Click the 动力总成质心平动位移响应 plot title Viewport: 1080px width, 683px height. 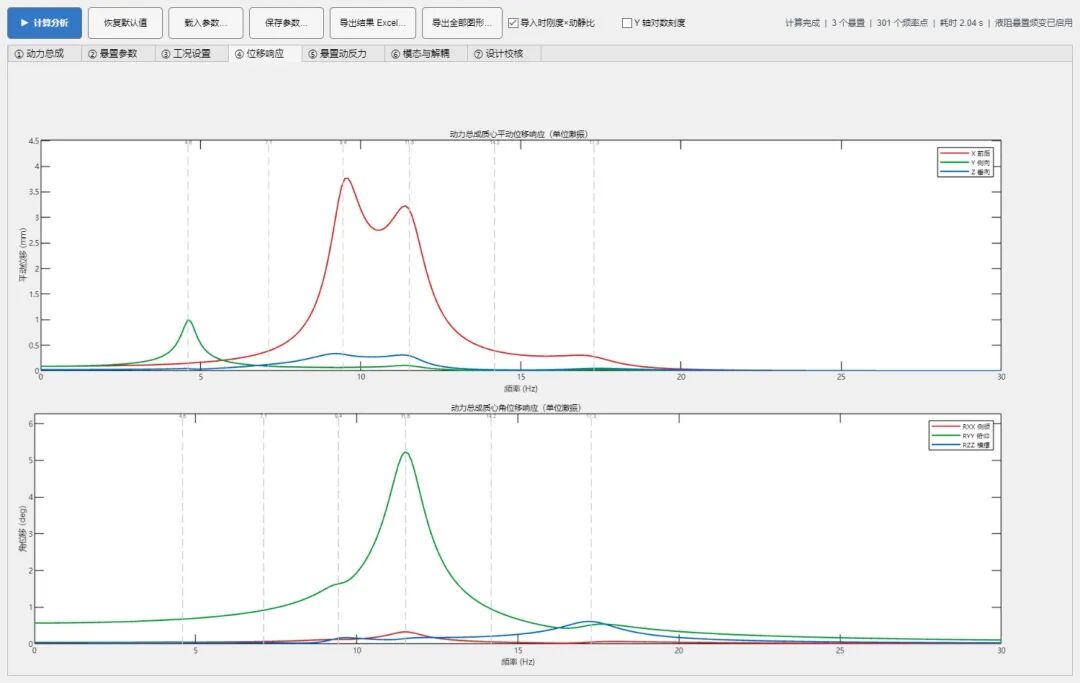(519, 134)
